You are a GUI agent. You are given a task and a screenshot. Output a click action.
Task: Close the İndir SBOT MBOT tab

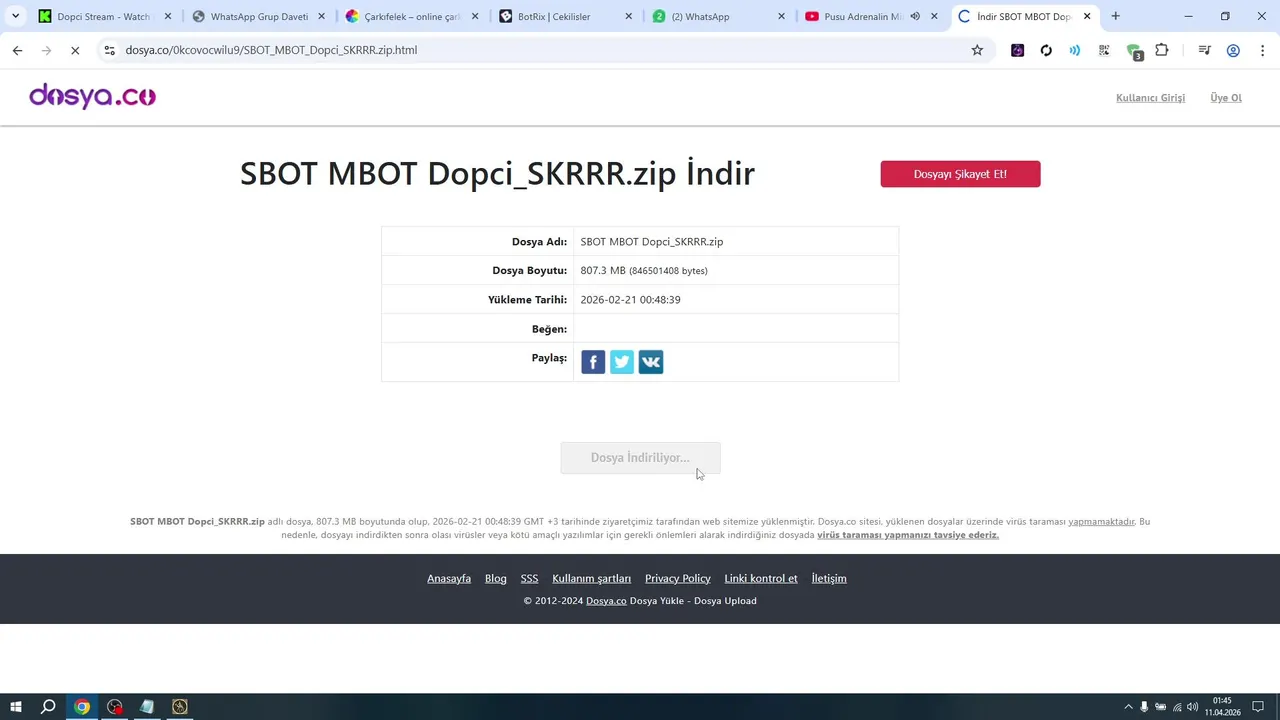click(1088, 16)
